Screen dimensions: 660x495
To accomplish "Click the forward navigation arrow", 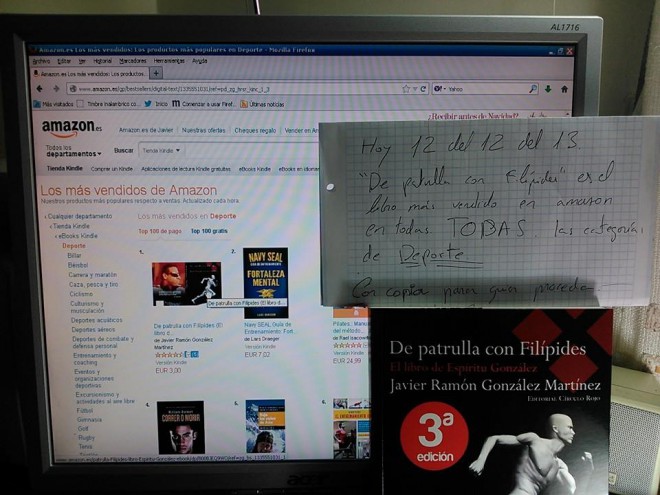I will (56, 89).
